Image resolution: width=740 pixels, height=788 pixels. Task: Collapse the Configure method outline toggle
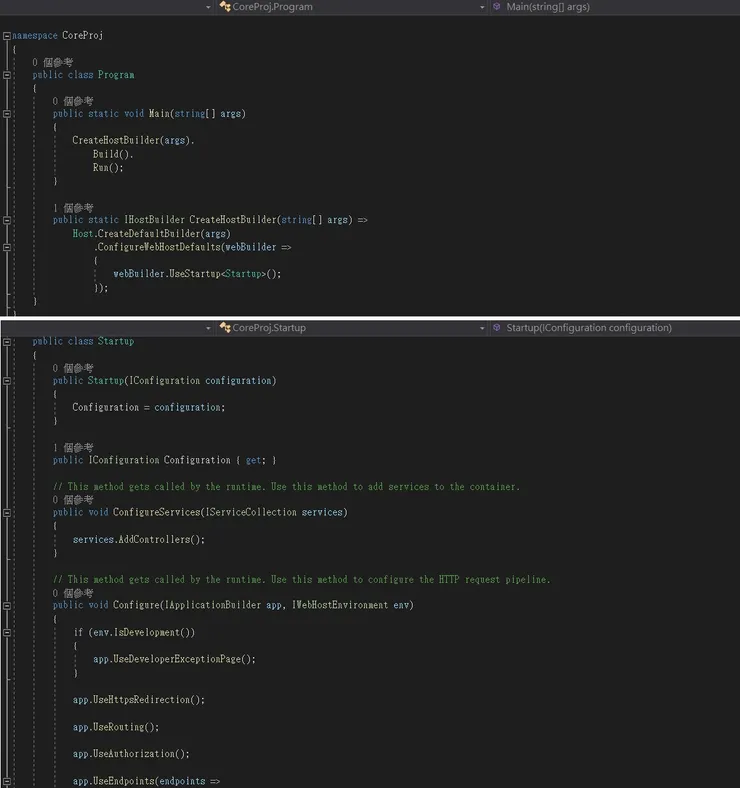click(7, 605)
